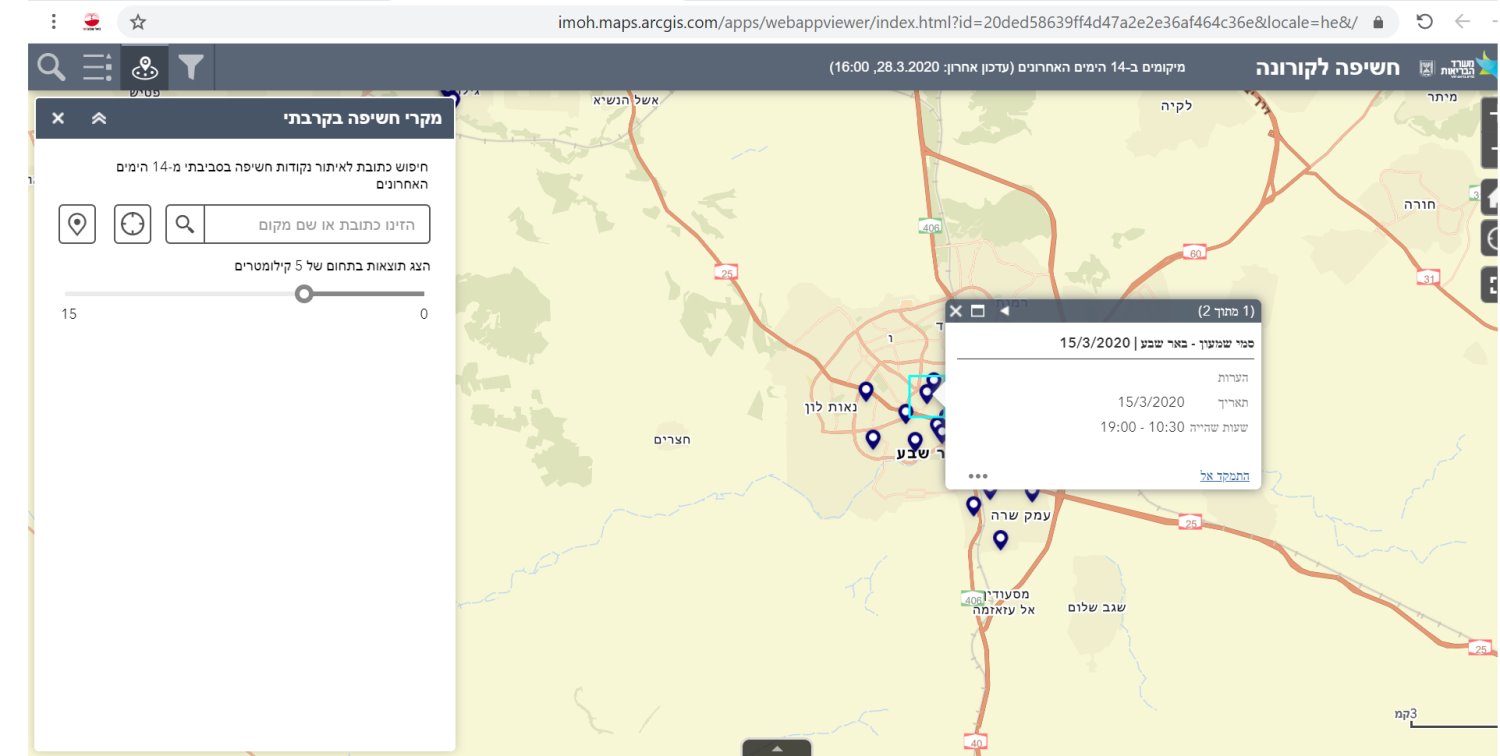This screenshot has height=756, width=1500.
Task: Bookmark page with the star icon
Action: (x=138, y=21)
